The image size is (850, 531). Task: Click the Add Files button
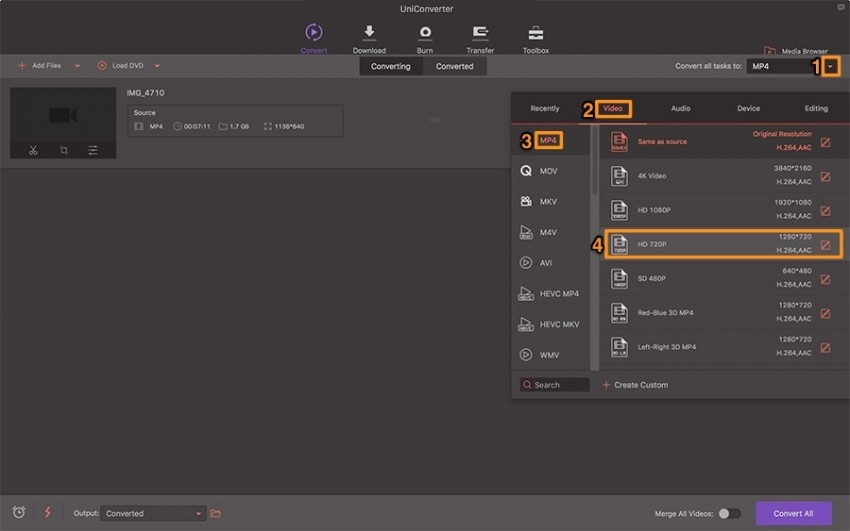[40, 66]
